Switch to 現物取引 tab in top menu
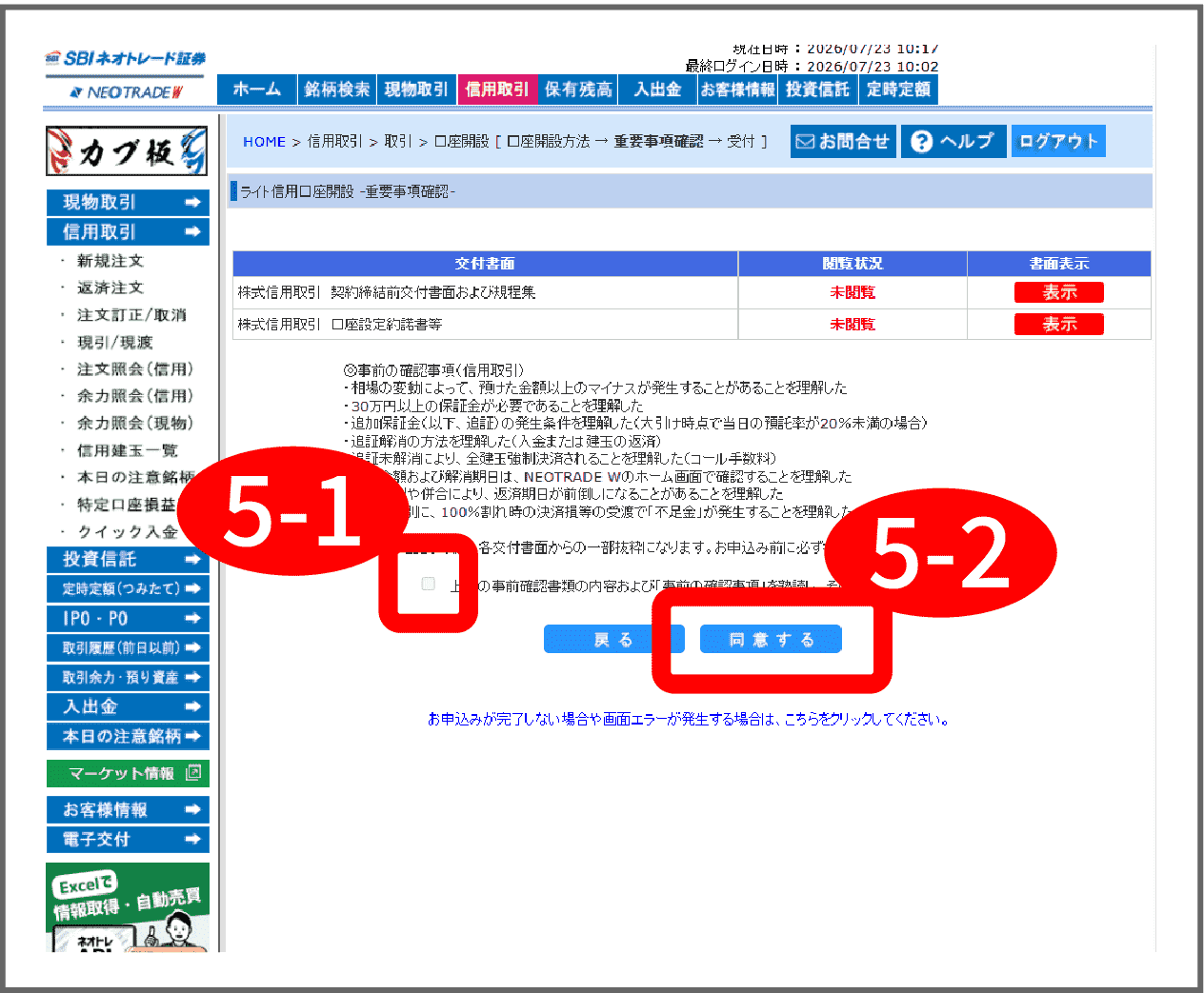The height and width of the screenshot is (993, 1204). [x=416, y=89]
